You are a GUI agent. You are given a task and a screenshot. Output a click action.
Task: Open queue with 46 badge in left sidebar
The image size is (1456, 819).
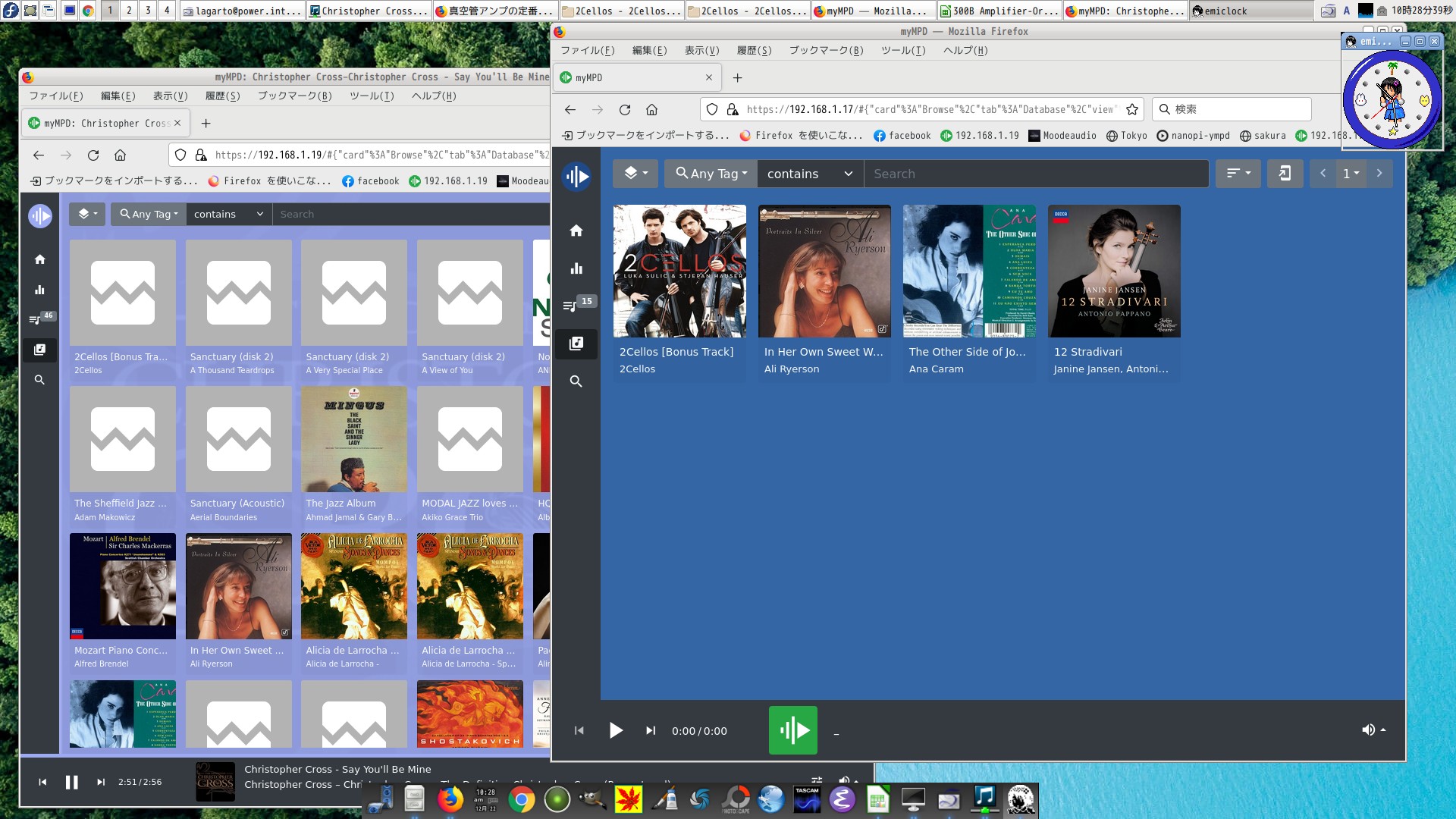tap(36, 319)
